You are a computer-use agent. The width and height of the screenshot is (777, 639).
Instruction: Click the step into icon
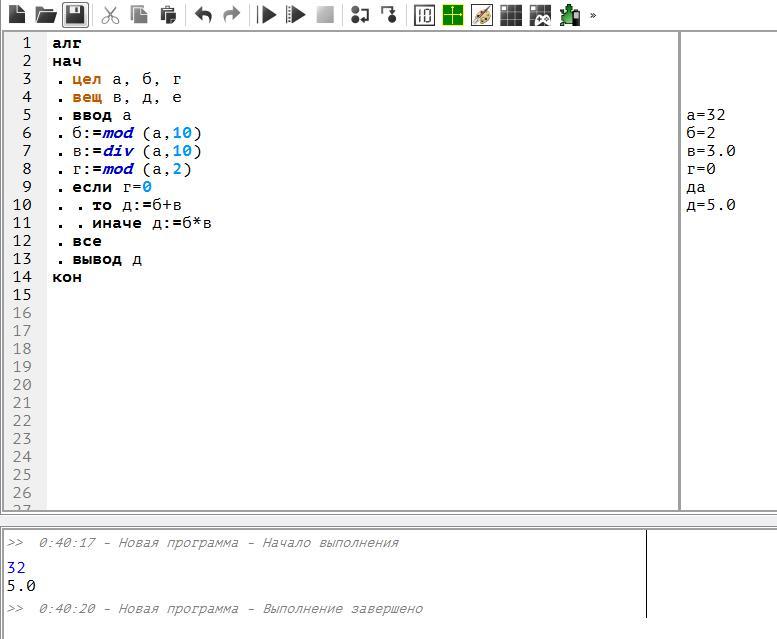[389, 15]
